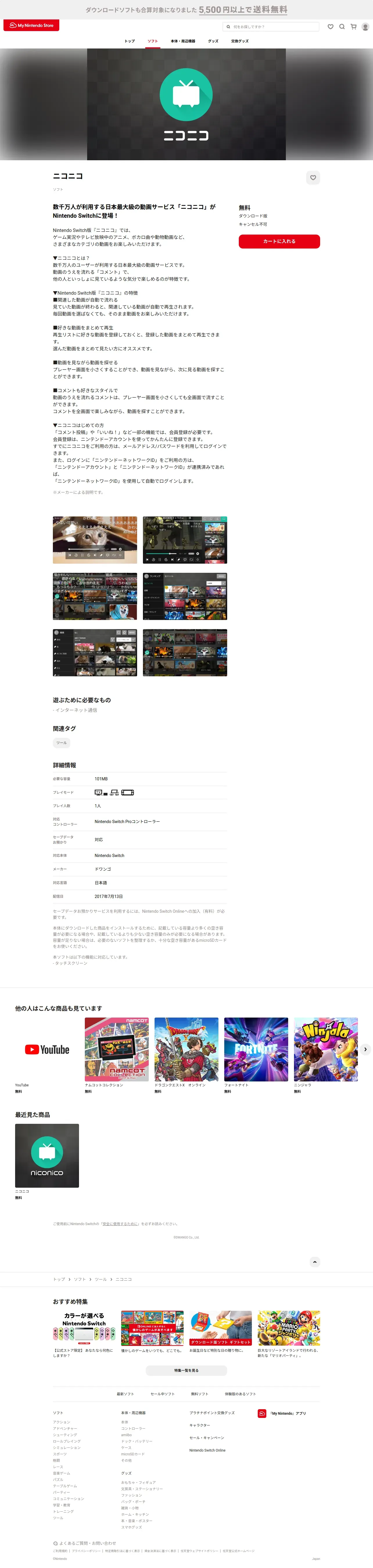Viewport: 373px width, 1568px height.
Task: Open the フォートナイト product card
Action: coord(256,1055)
